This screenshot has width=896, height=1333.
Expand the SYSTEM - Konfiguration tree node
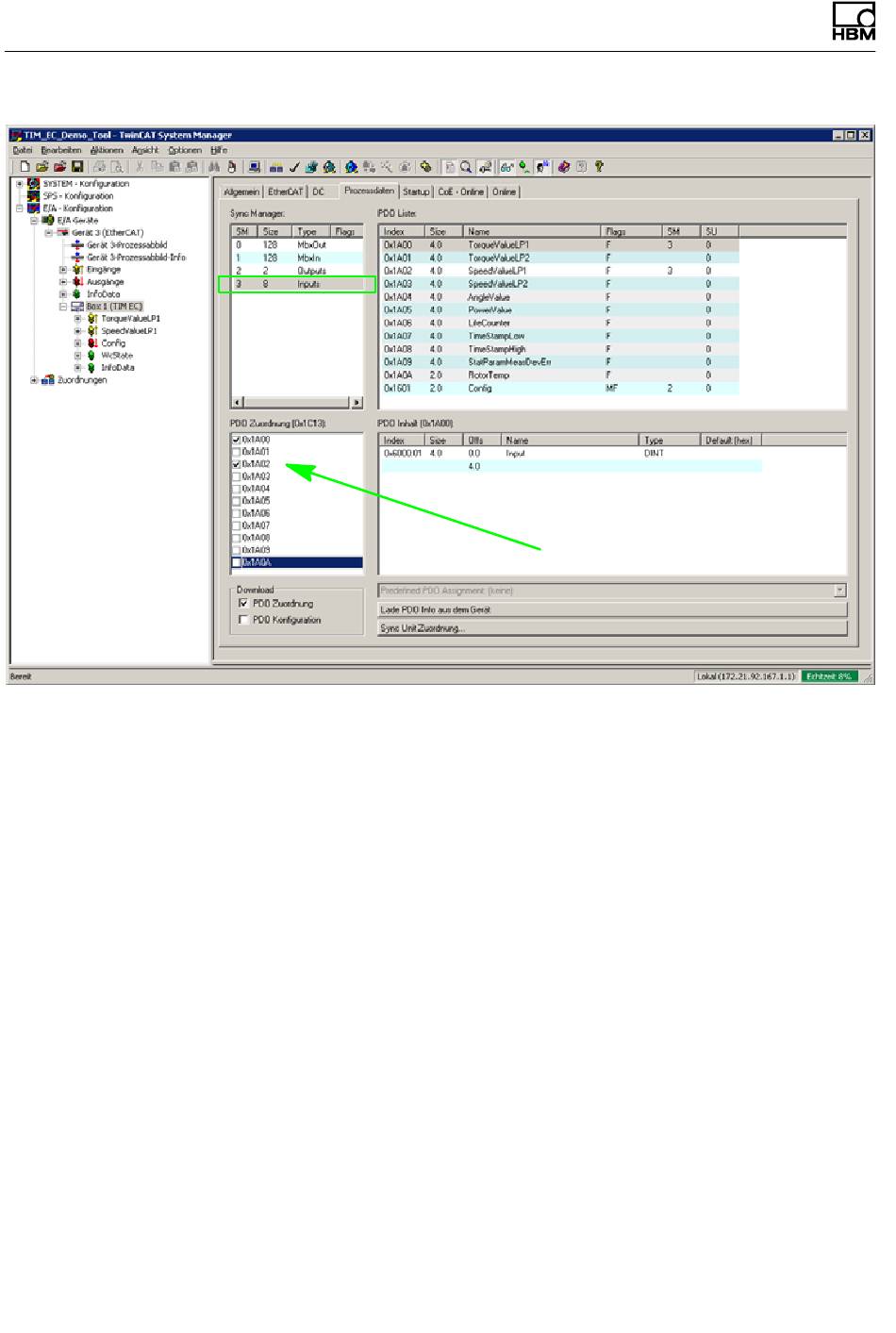coord(20,184)
